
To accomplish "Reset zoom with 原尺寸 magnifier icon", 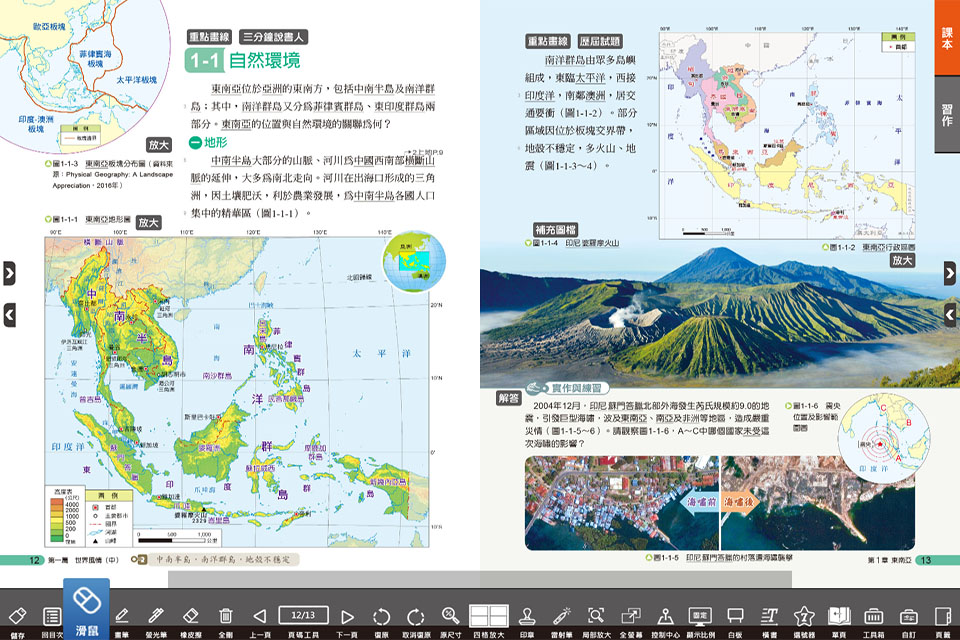I will 450,617.
